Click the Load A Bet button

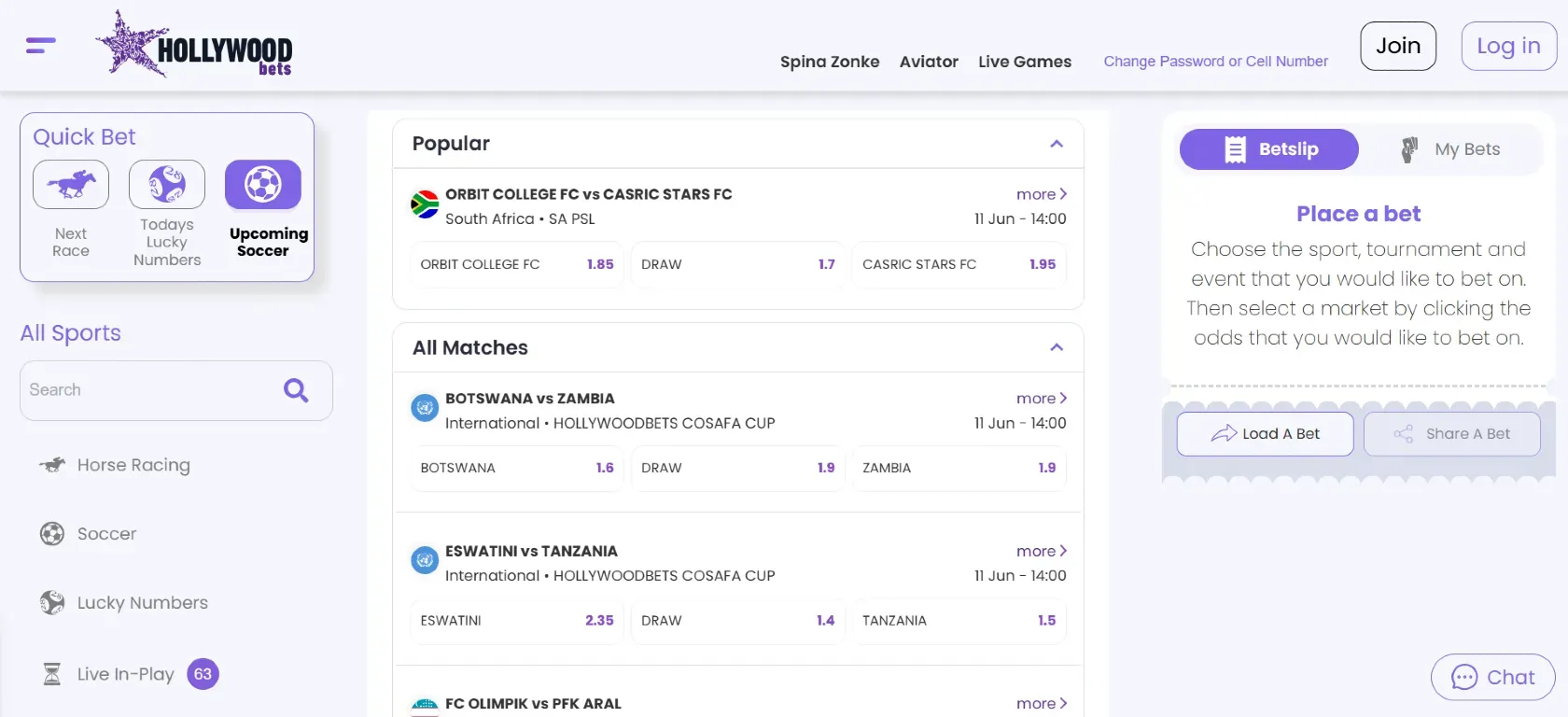pyautogui.click(x=1265, y=434)
